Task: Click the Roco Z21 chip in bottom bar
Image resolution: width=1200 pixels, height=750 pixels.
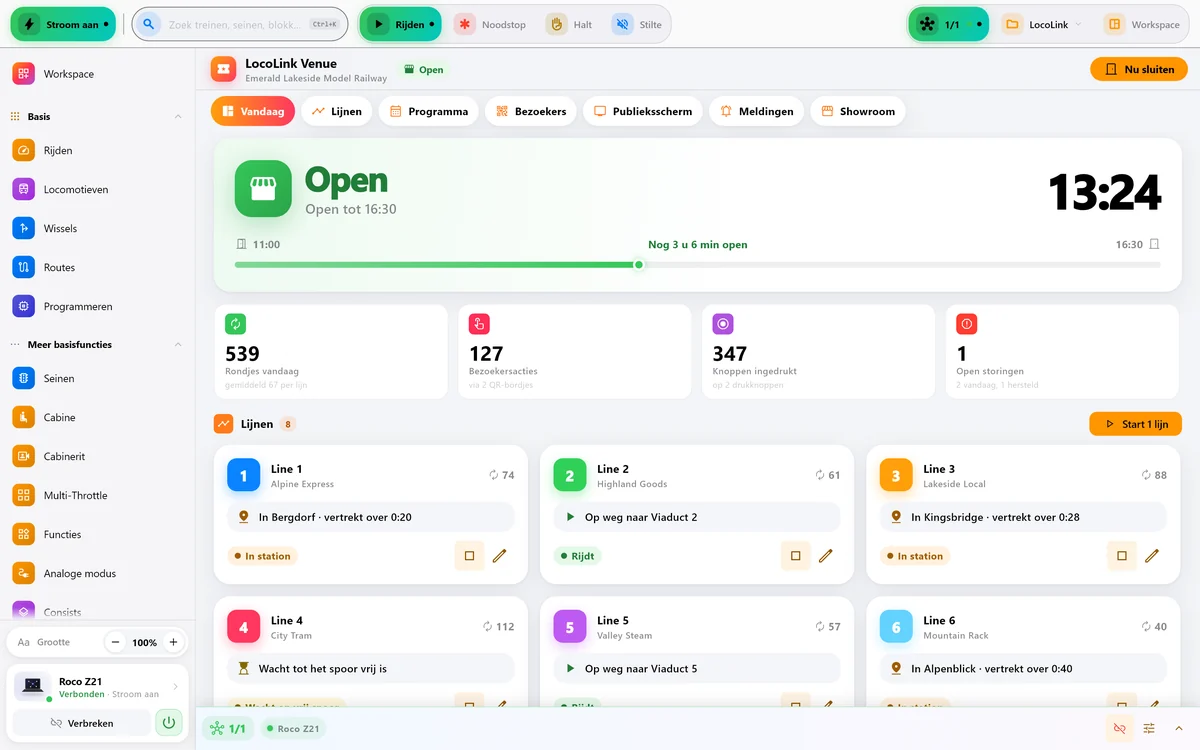Action: (293, 729)
